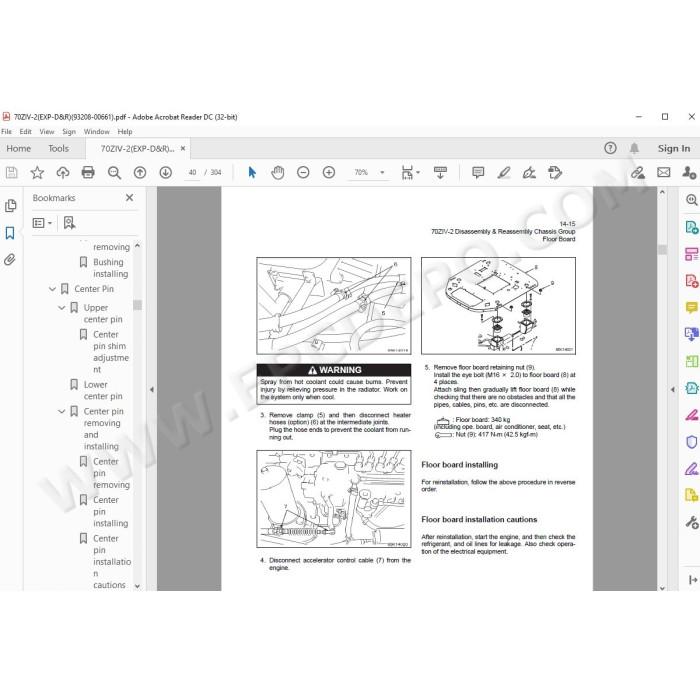700x700 pixels.
Task: Open the Sign document tool
Action: [x=529, y=172]
